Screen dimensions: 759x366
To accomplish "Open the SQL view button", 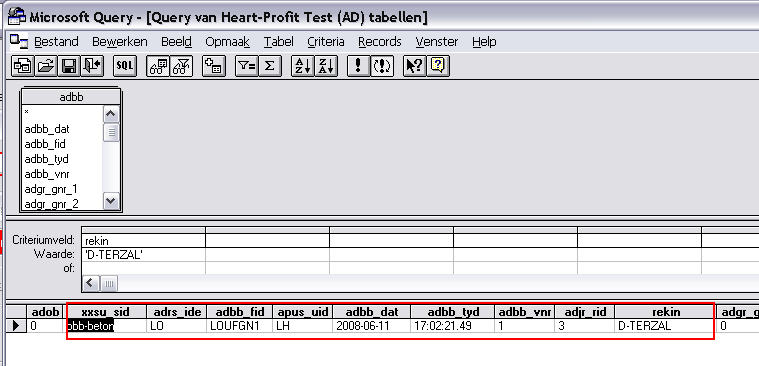I will (125, 66).
